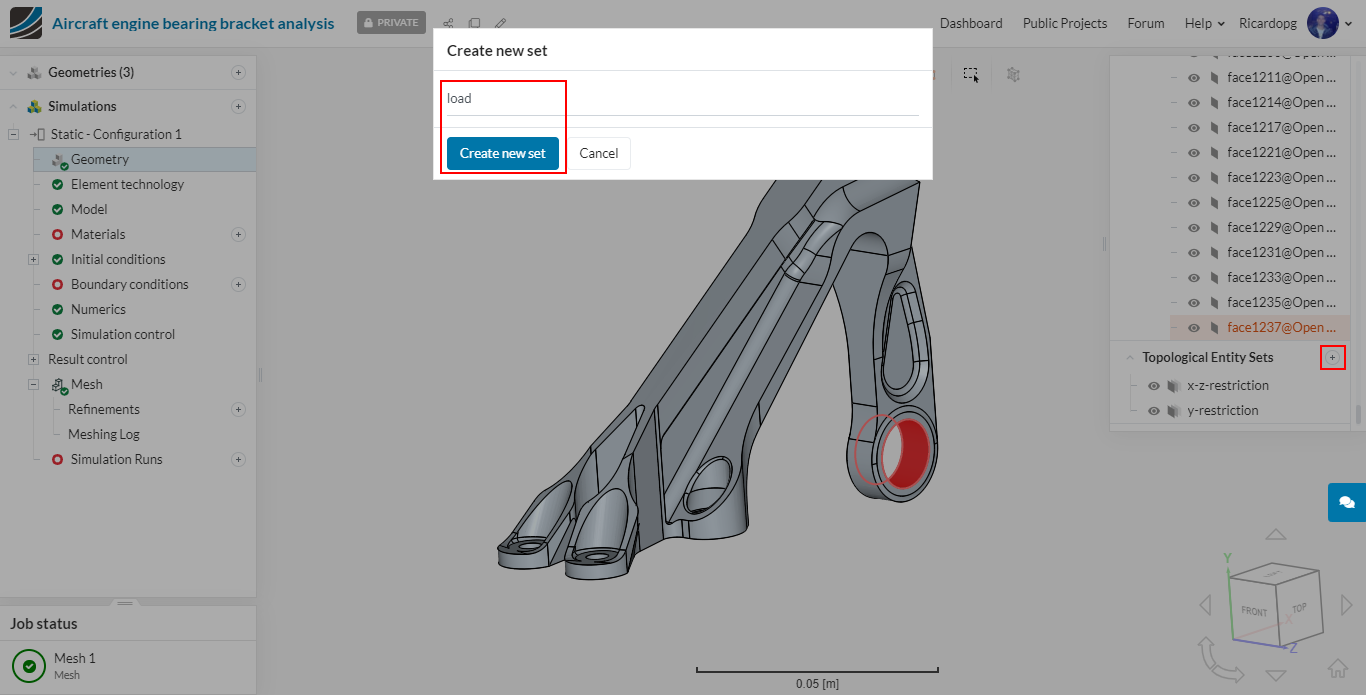Image resolution: width=1366 pixels, height=695 pixels.
Task: Hide the x-z-restriction entity set
Action: (x=1154, y=385)
